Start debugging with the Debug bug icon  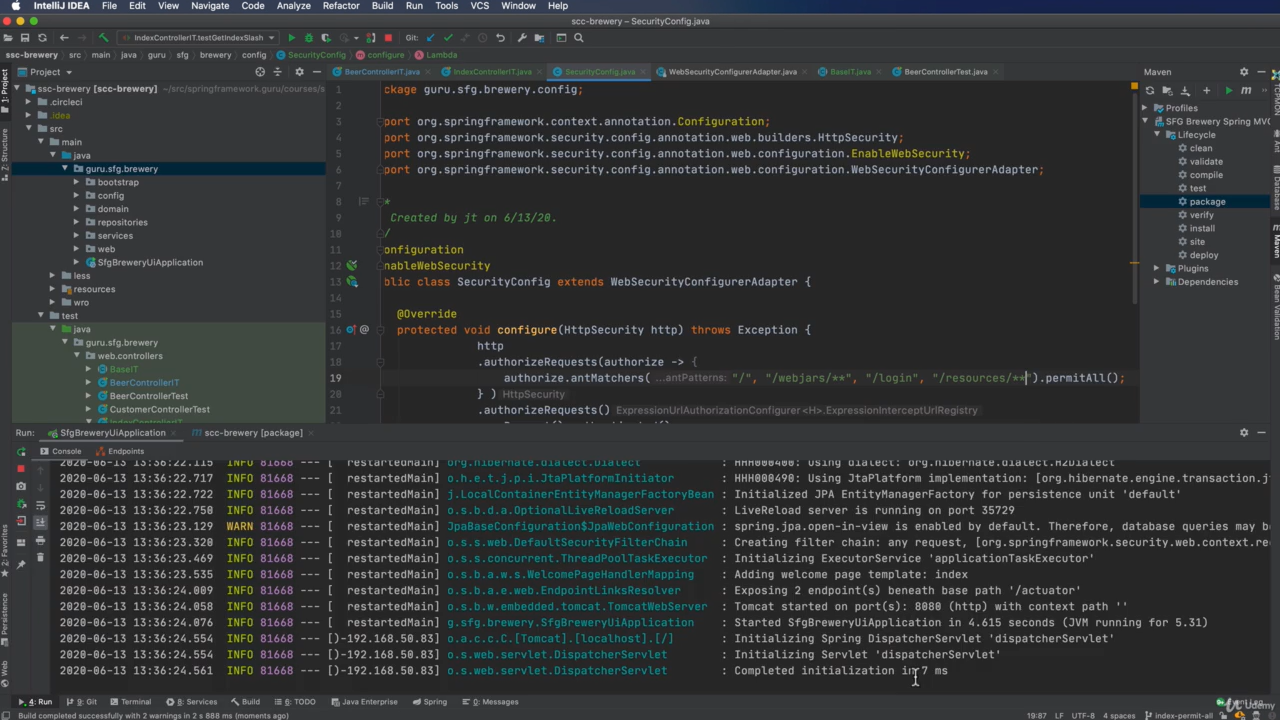308,38
